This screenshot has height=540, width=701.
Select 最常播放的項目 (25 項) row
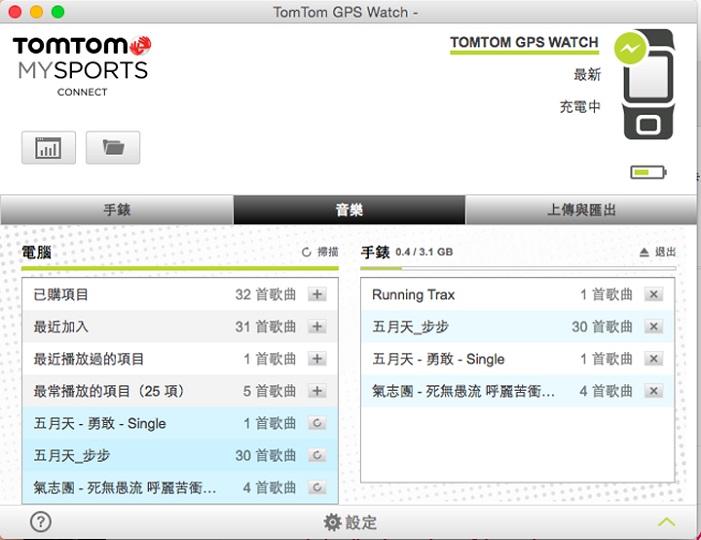point(180,391)
